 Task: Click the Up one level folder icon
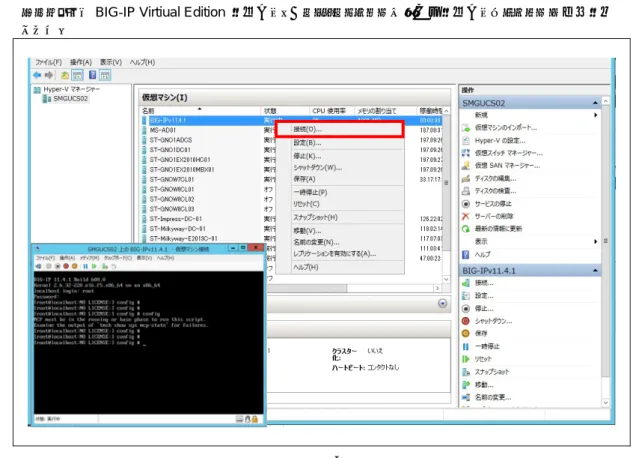pyautogui.click(x=65, y=75)
